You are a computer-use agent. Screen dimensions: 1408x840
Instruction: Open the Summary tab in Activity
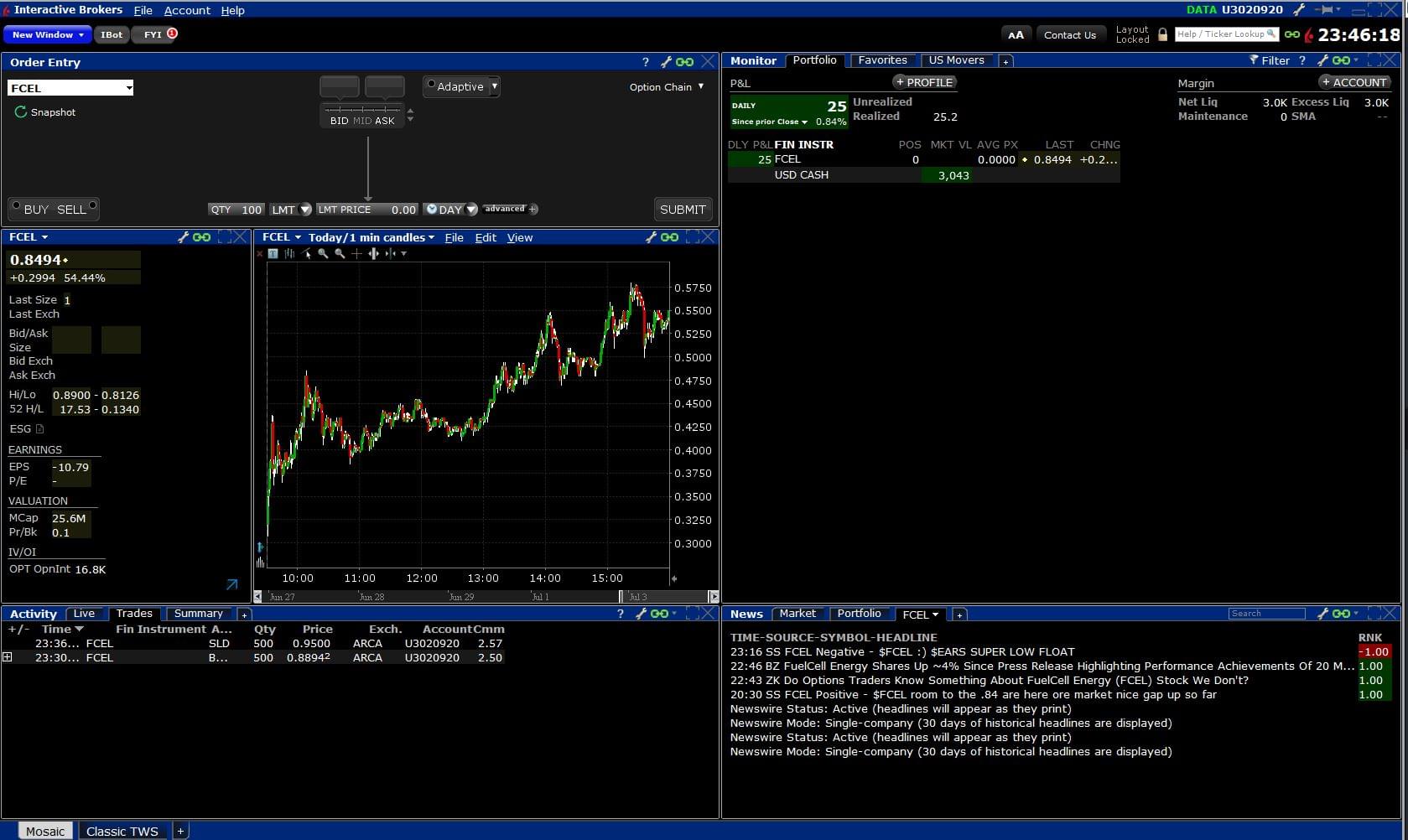198,614
